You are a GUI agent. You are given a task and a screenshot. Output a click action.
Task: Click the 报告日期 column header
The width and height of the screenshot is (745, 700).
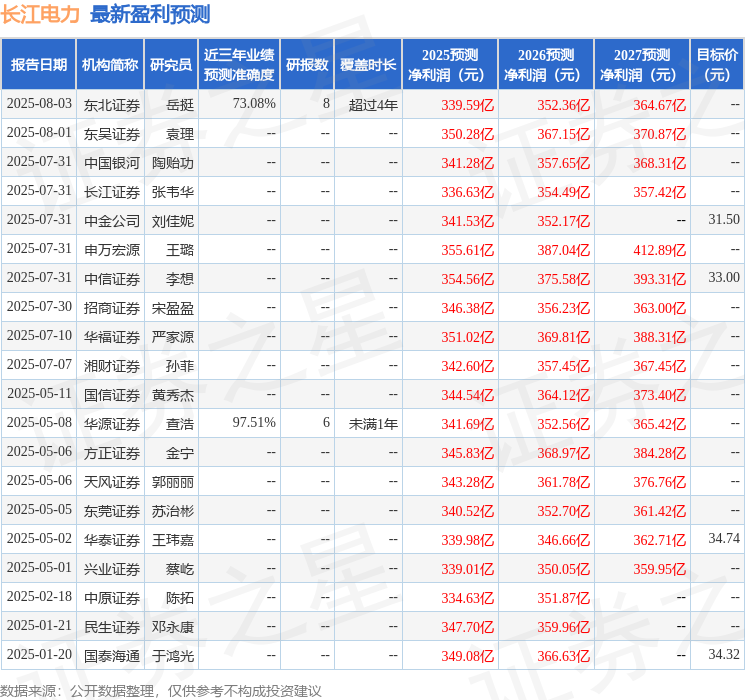pos(38,65)
